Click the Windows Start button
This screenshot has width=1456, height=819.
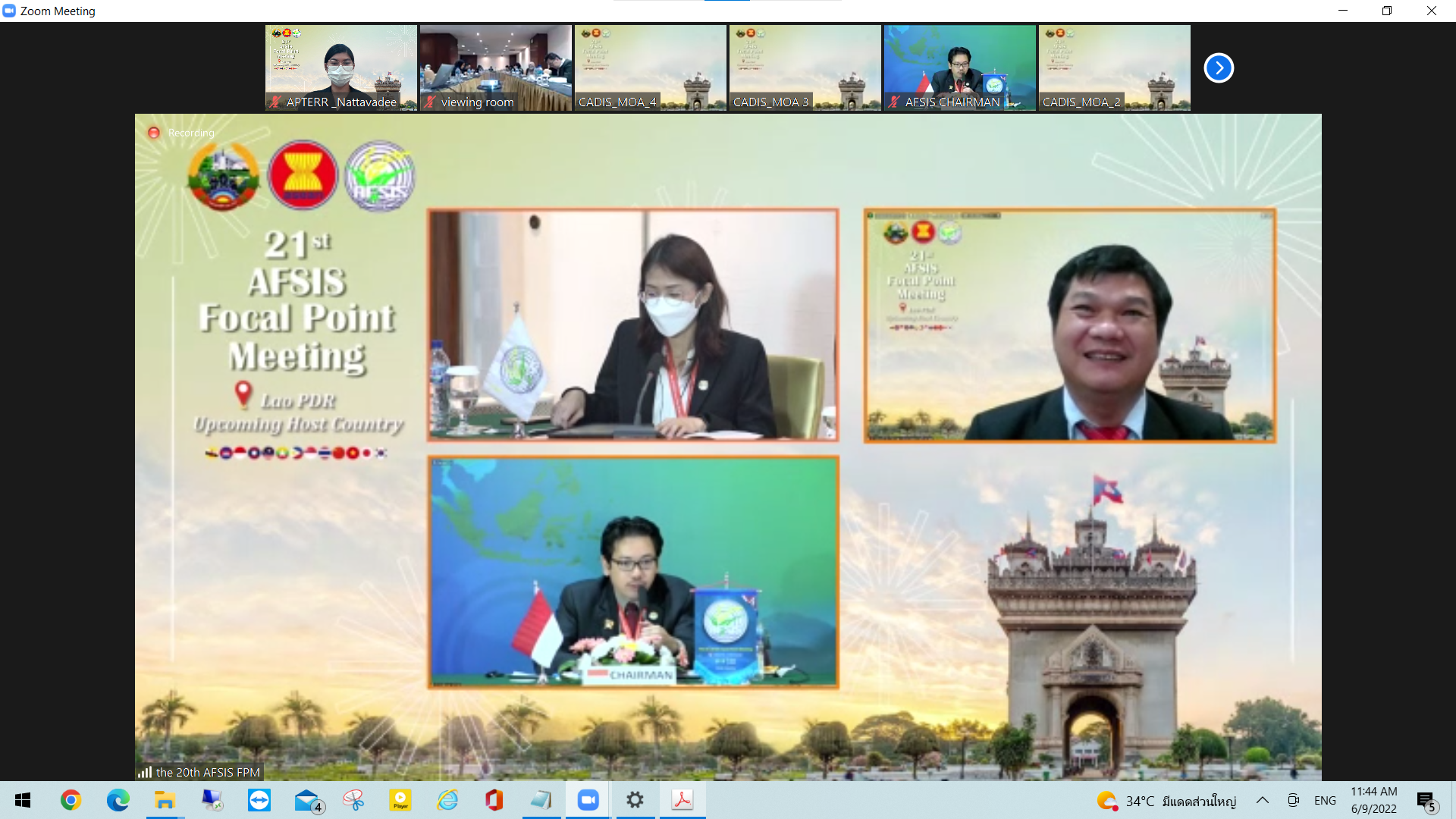click(x=23, y=800)
